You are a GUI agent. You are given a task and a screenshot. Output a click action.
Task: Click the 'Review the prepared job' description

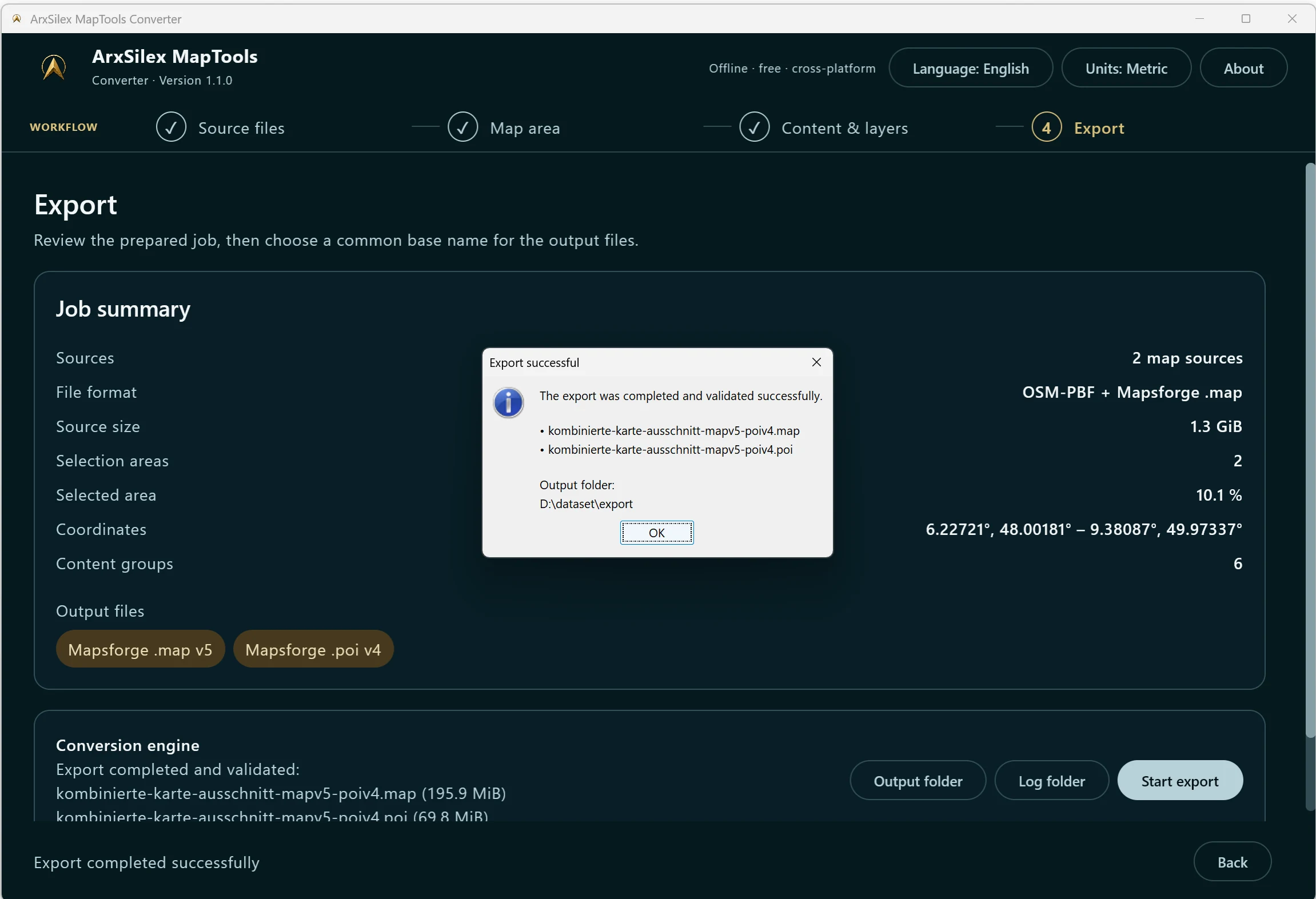pyautogui.click(x=336, y=240)
